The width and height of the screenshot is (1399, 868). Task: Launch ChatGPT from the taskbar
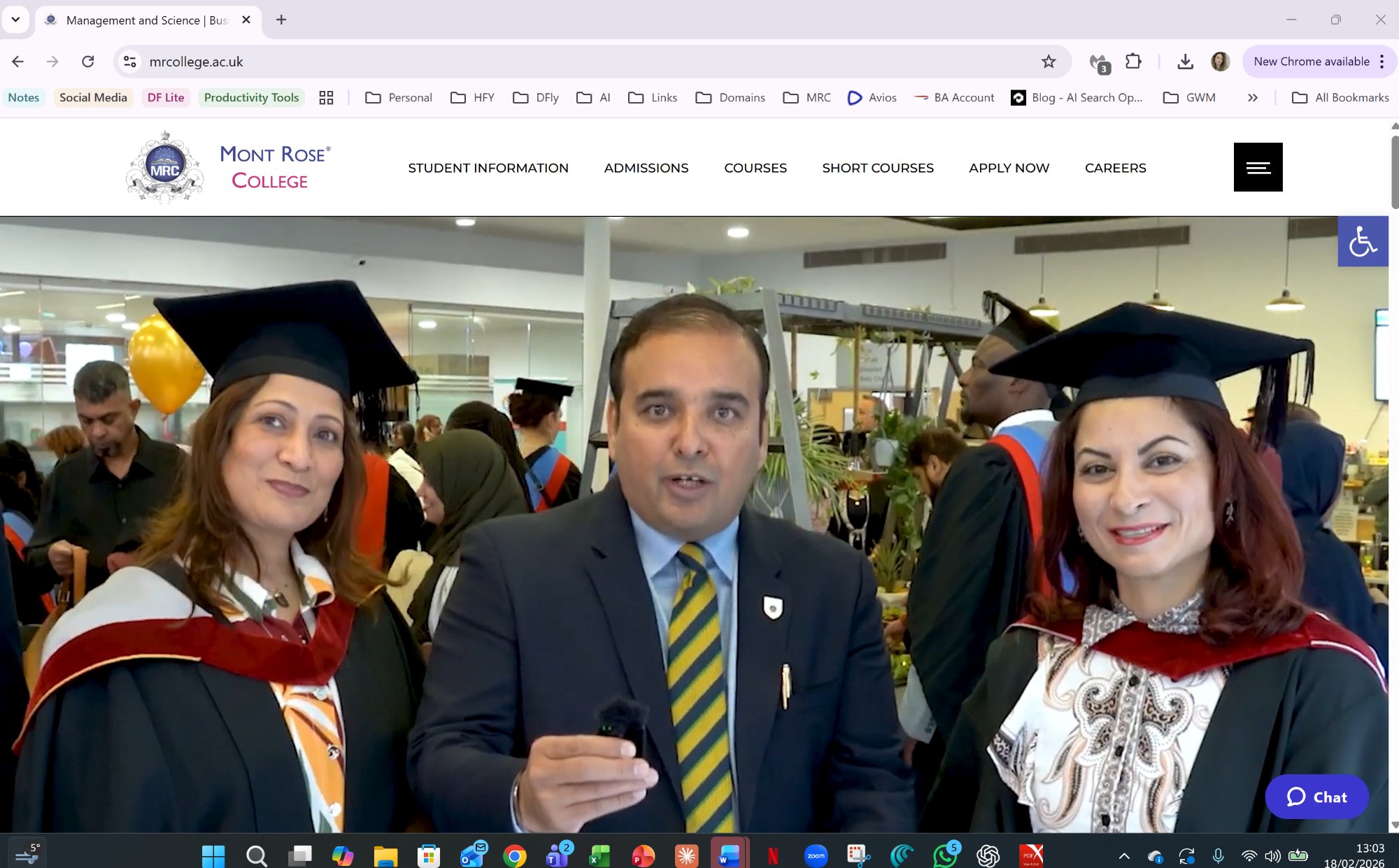987,855
